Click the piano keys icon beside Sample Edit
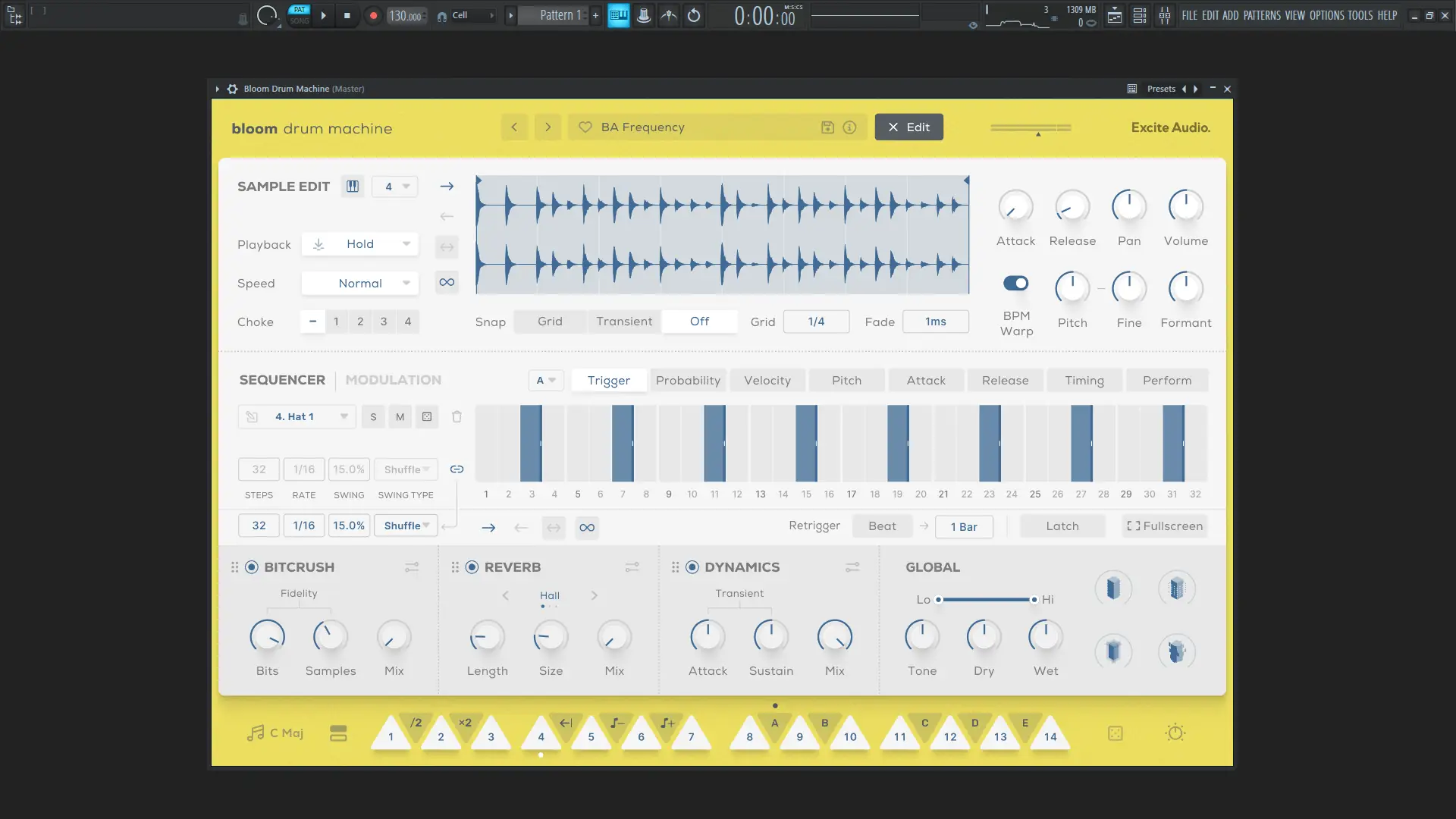This screenshot has width=1456, height=819. tap(353, 187)
